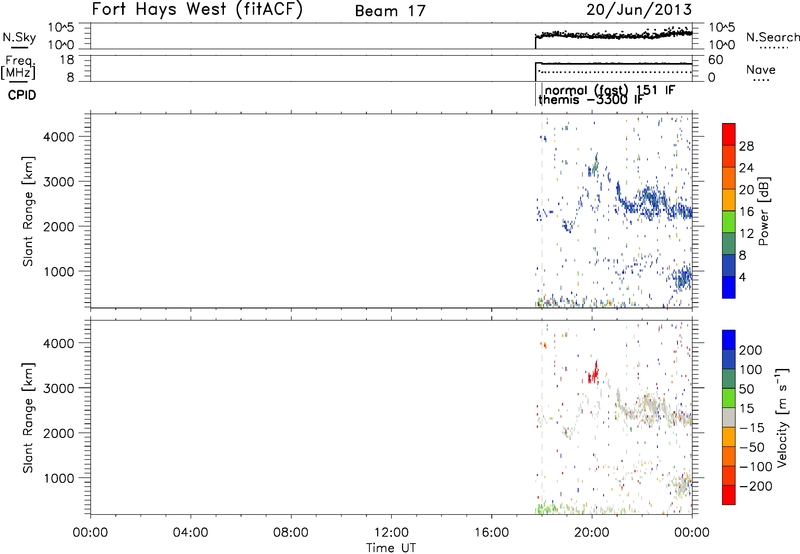Viewport: 800px width, 554px height.
Task: Click the '08:00' time tick label
Action: click(x=291, y=533)
